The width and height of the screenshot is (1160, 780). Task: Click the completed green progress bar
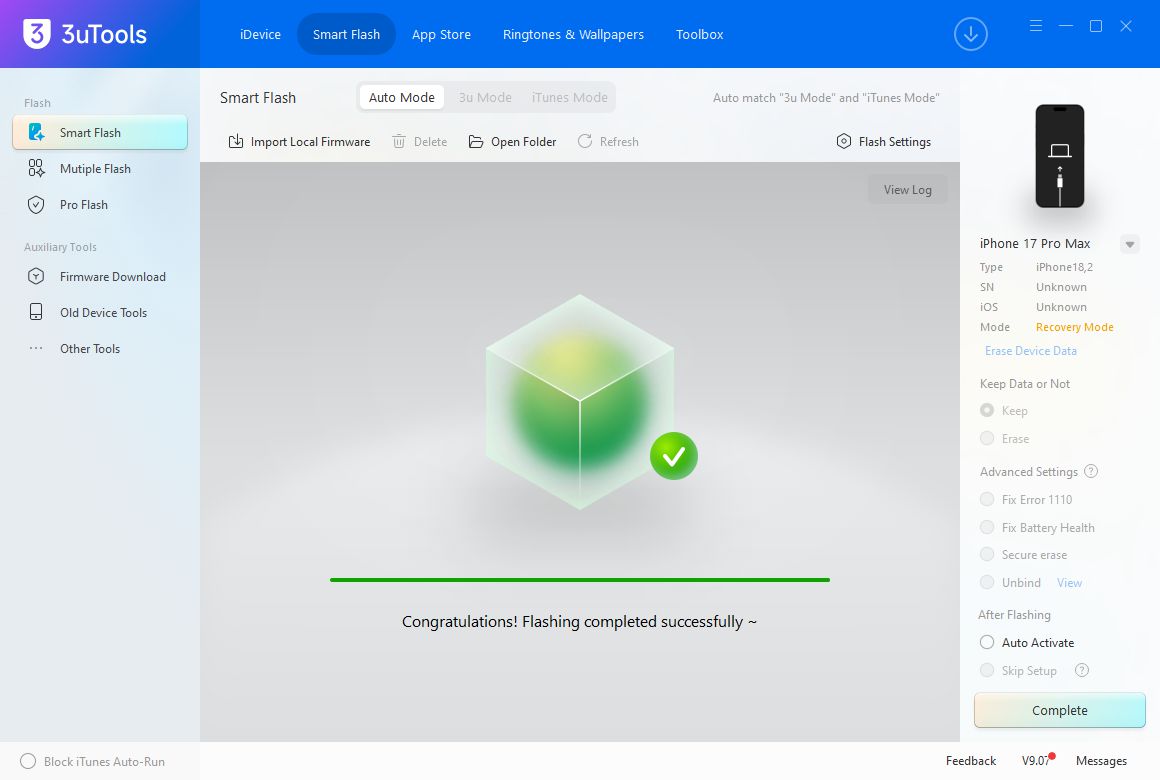click(580, 580)
